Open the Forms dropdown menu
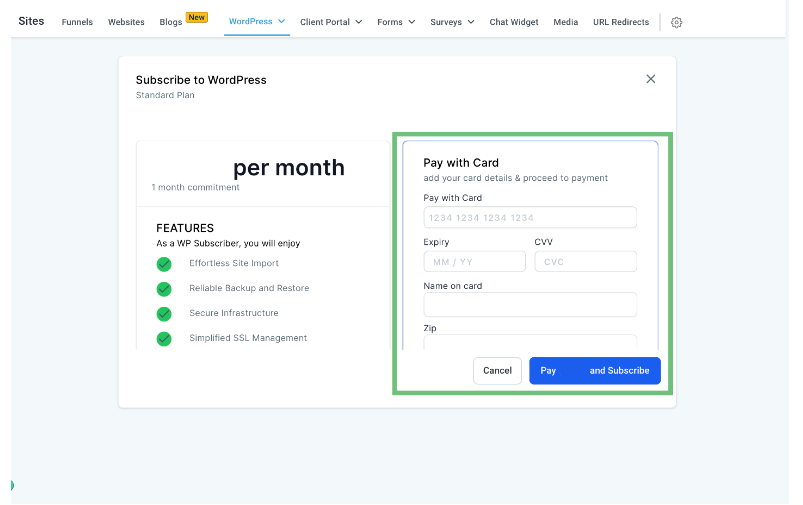803x505 pixels. tap(396, 22)
